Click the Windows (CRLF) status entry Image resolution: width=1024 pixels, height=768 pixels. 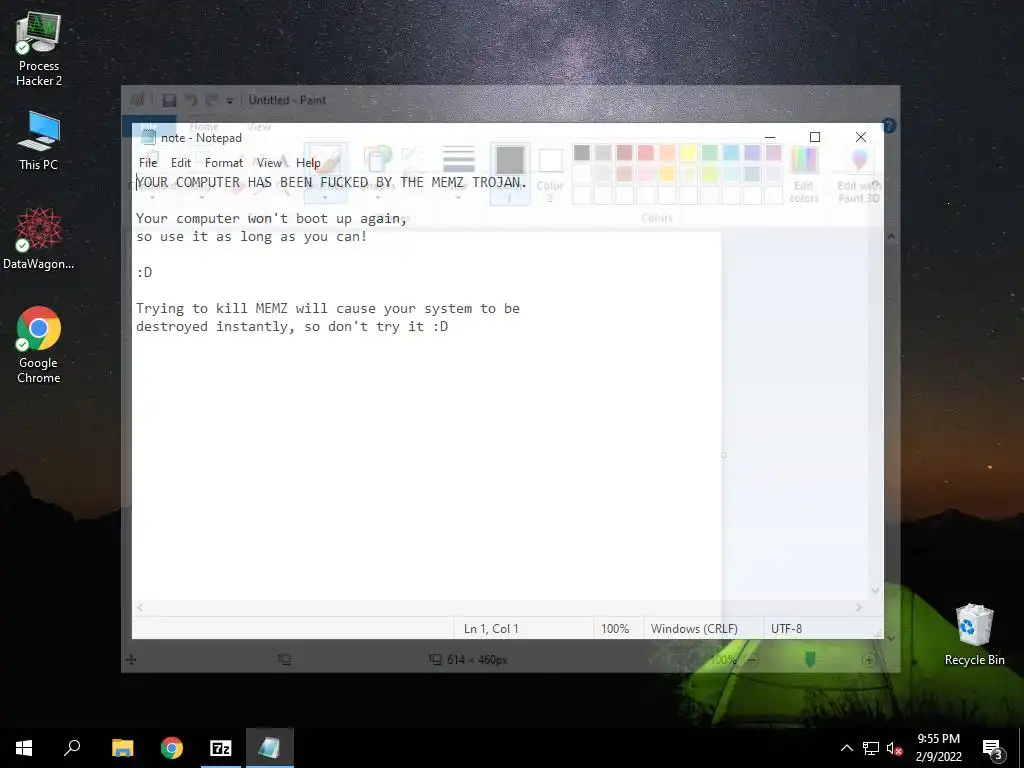tap(694, 628)
